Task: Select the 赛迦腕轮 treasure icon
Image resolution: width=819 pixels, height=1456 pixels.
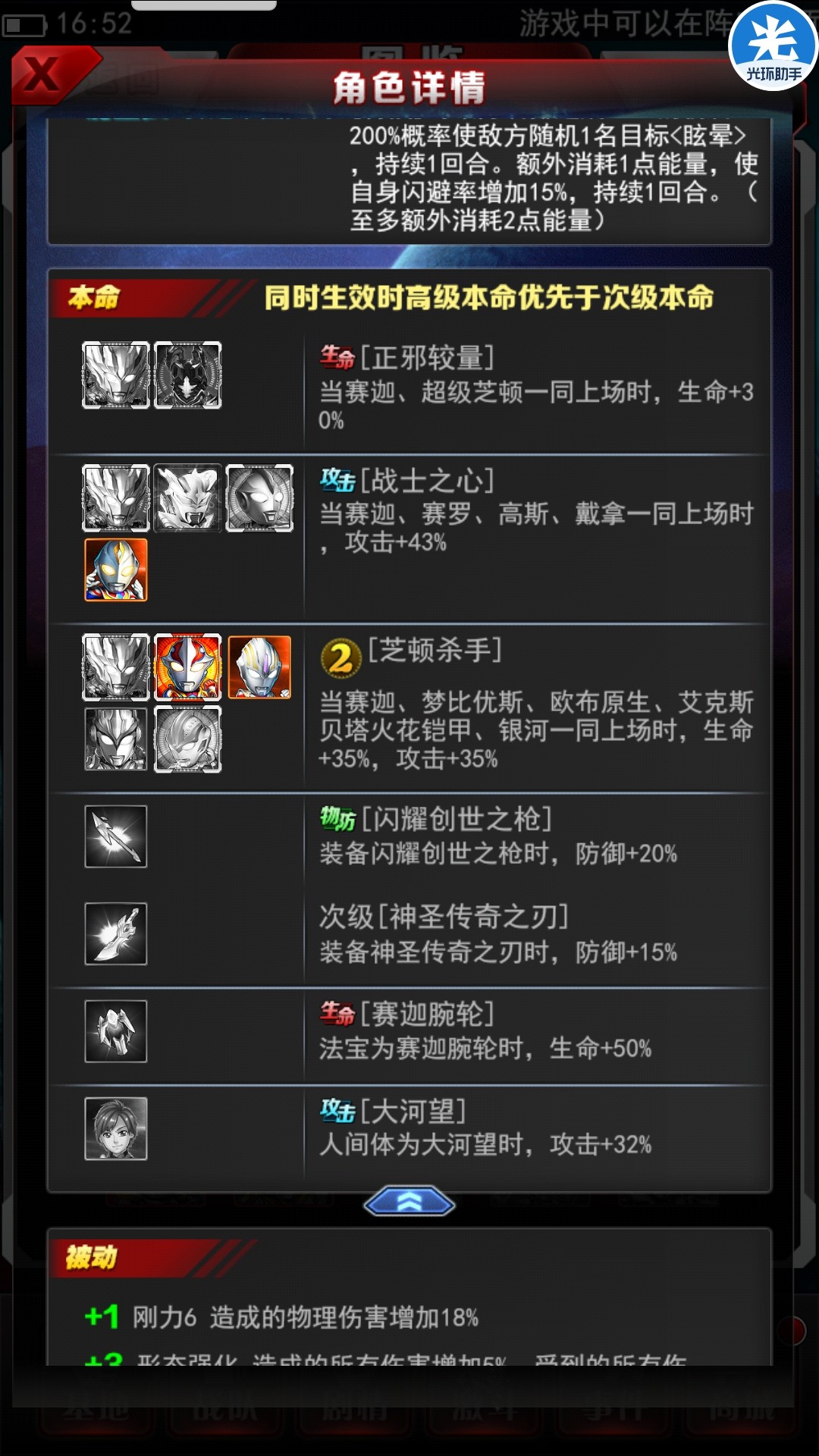Action: [115, 1031]
